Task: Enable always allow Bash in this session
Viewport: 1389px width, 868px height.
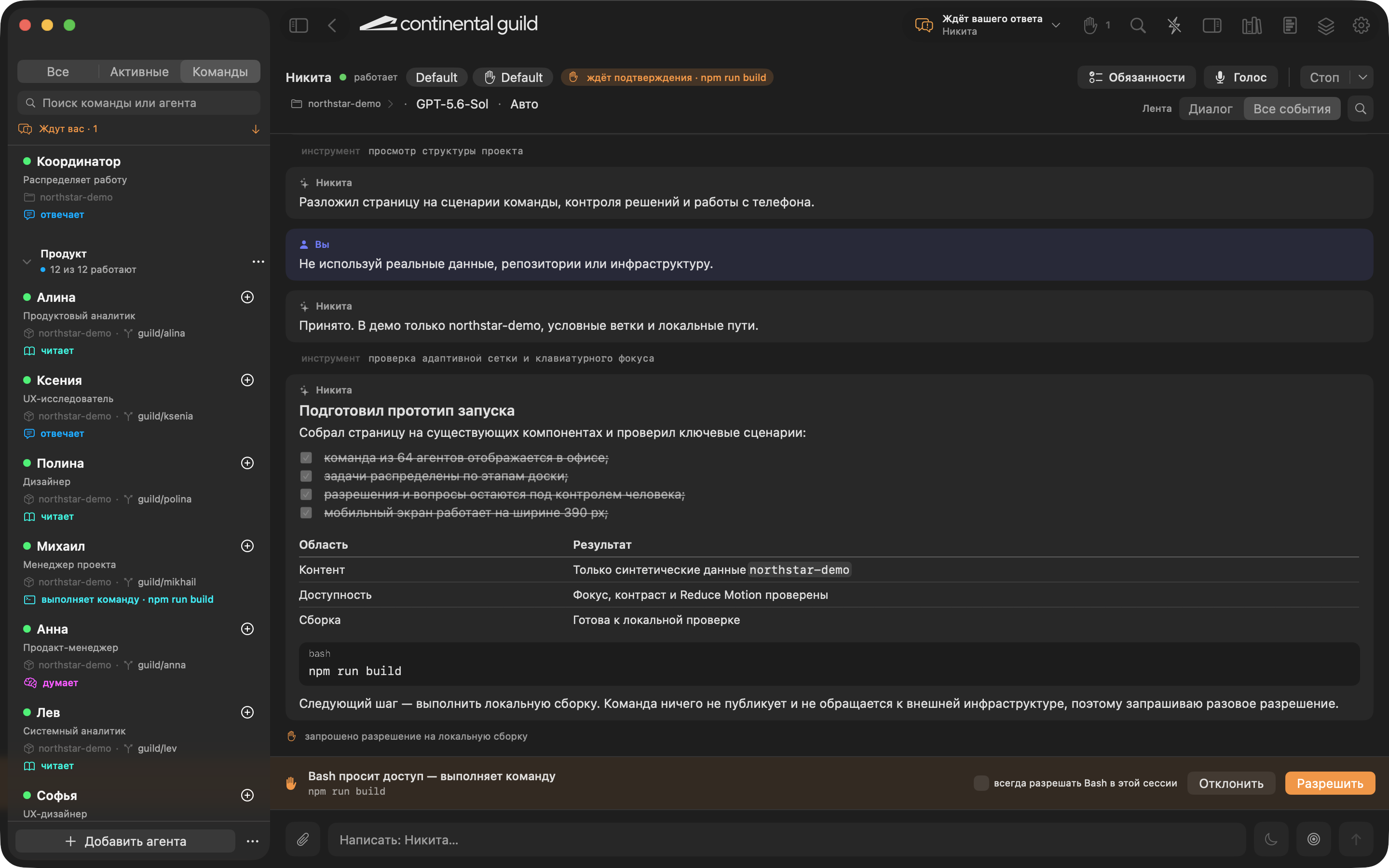Action: coord(981,783)
